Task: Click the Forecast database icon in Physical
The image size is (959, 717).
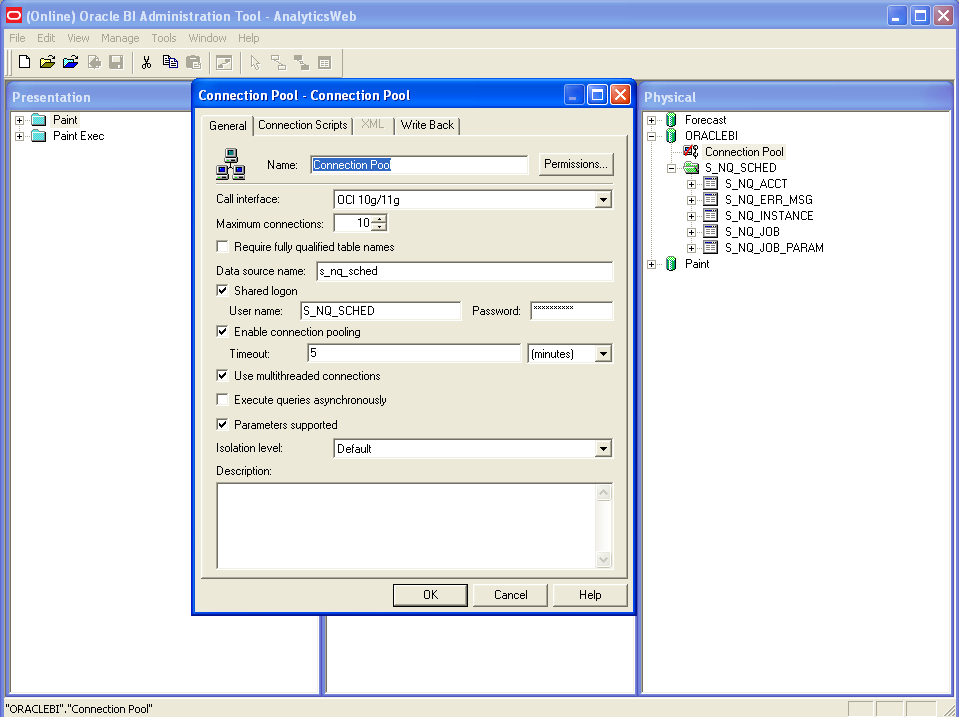Action: tap(671, 120)
